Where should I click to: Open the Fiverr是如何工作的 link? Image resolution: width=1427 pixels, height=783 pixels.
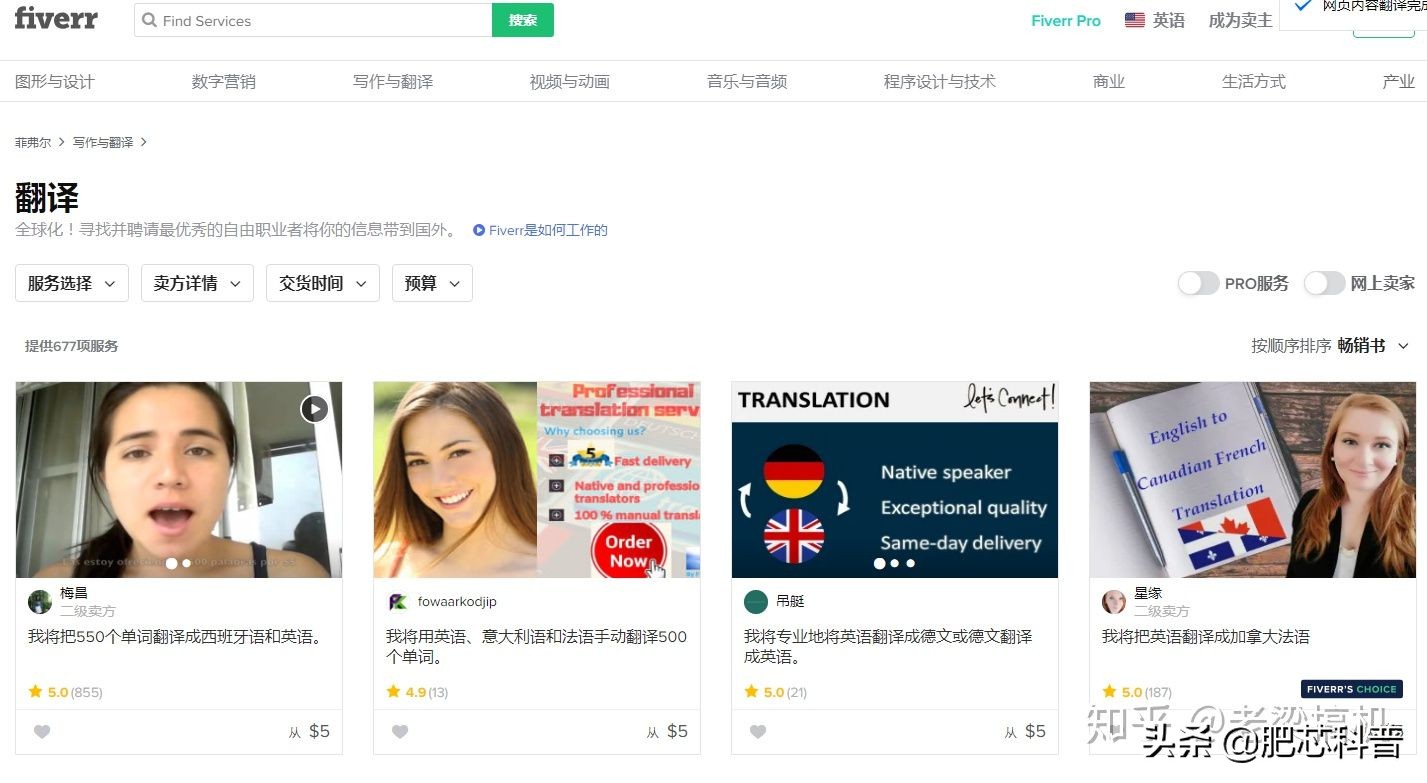[546, 230]
